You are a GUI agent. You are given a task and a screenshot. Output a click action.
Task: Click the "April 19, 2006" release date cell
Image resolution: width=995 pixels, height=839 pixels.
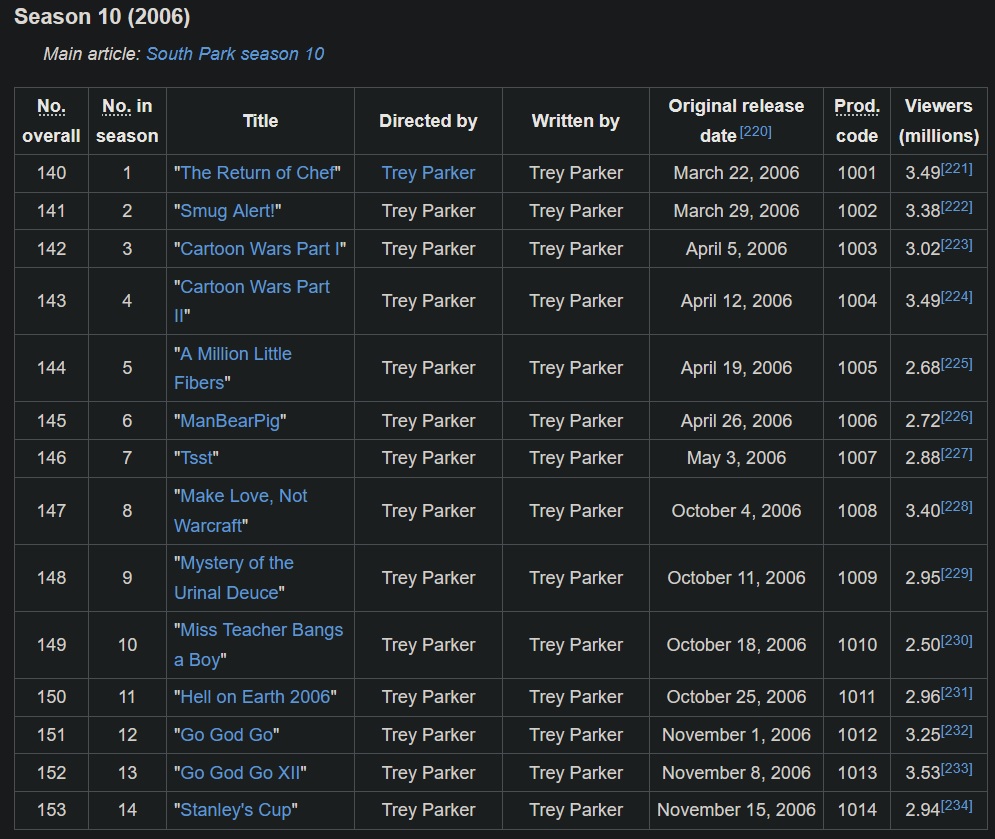736,368
